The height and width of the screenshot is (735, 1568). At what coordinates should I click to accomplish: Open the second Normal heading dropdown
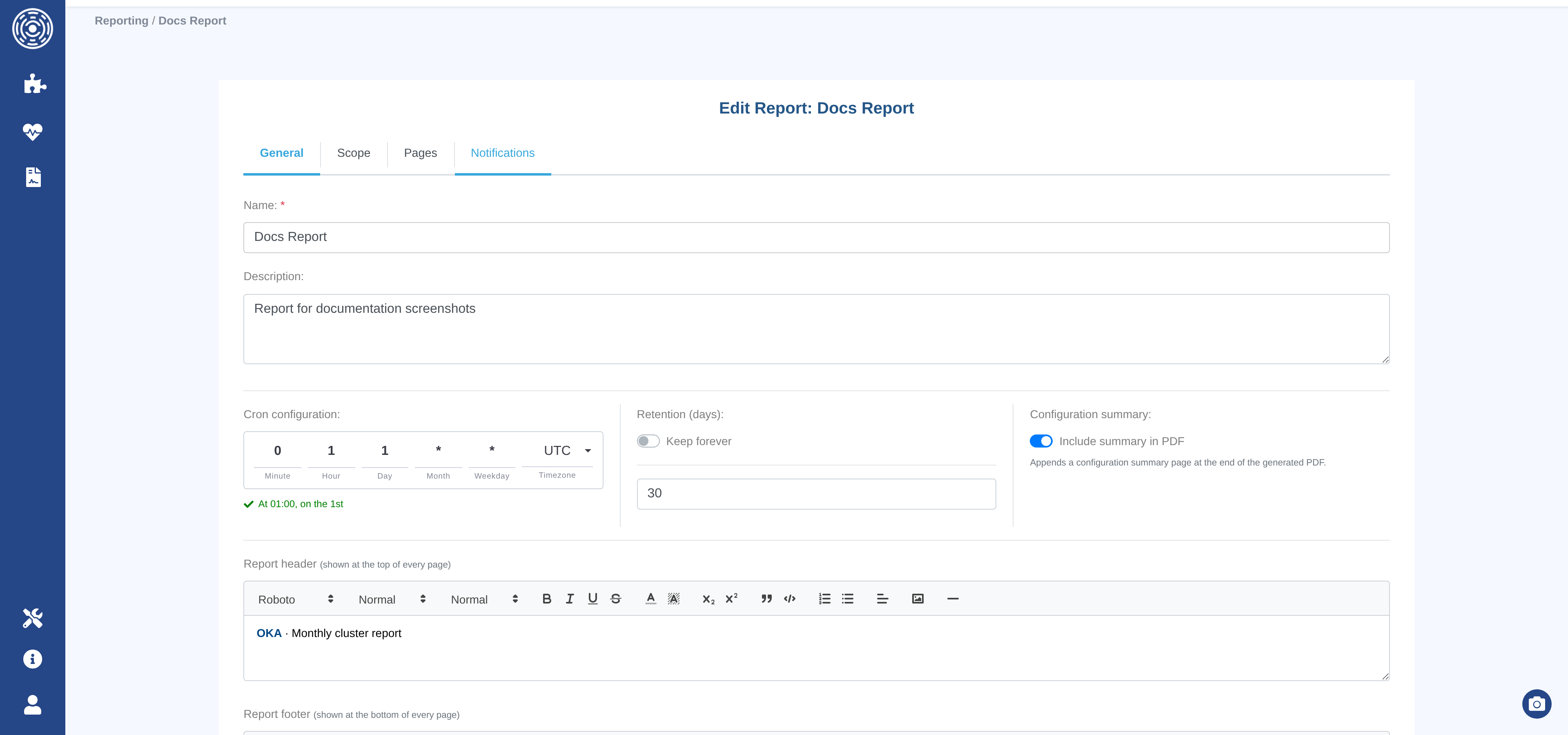485,599
